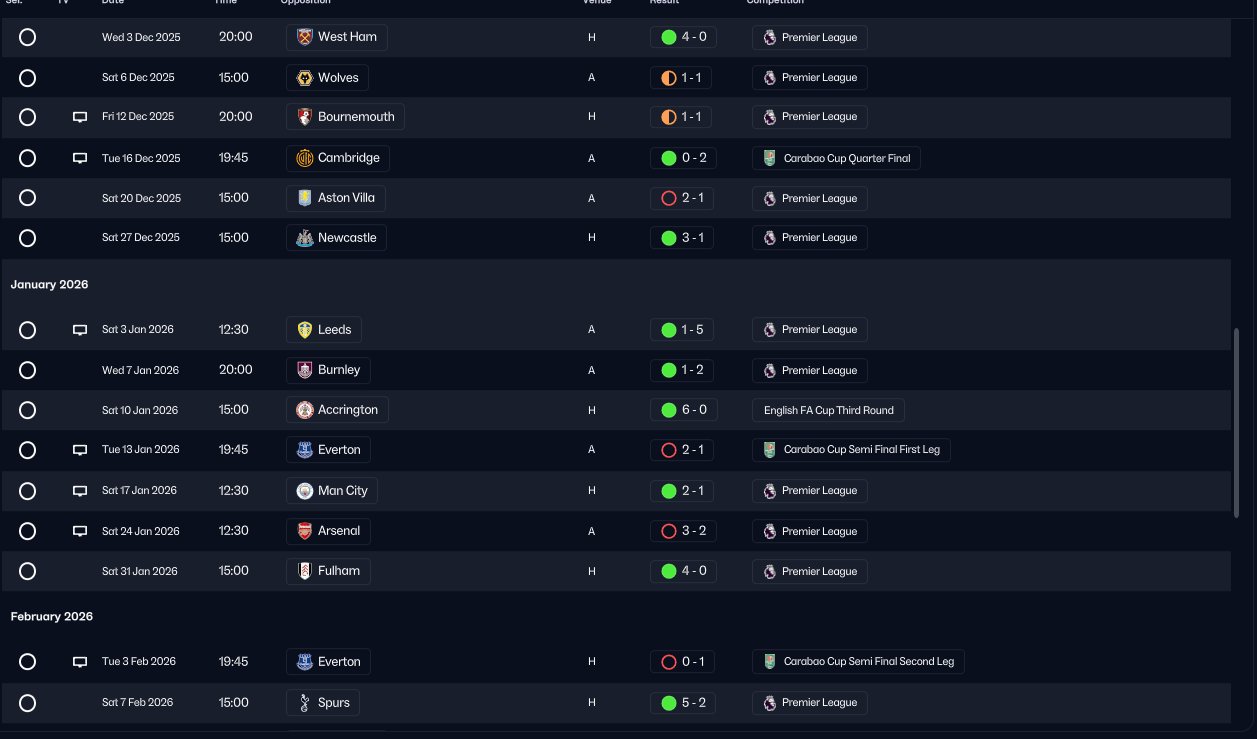Image resolution: width=1257 pixels, height=739 pixels.
Task: Open Carabao Cup Semi Final Second Leg
Action: tap(858, 662)
